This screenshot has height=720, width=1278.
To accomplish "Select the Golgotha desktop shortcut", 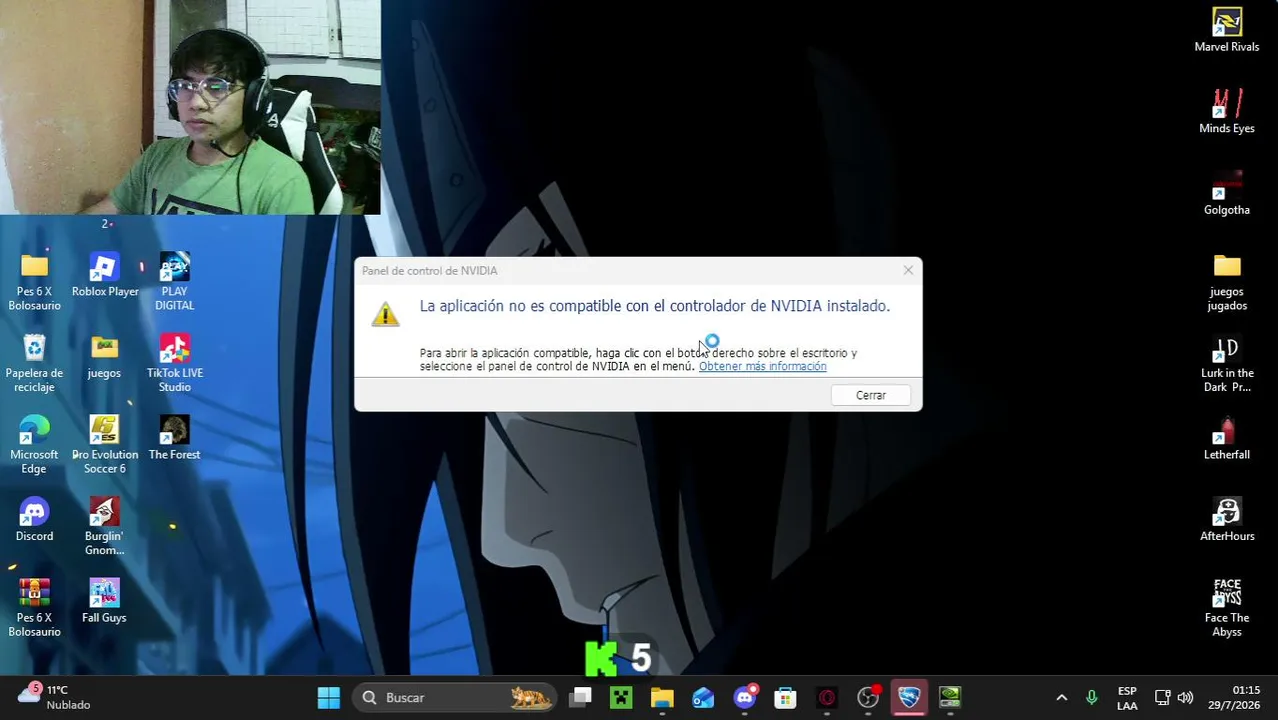I will [x=1226, y=193].
